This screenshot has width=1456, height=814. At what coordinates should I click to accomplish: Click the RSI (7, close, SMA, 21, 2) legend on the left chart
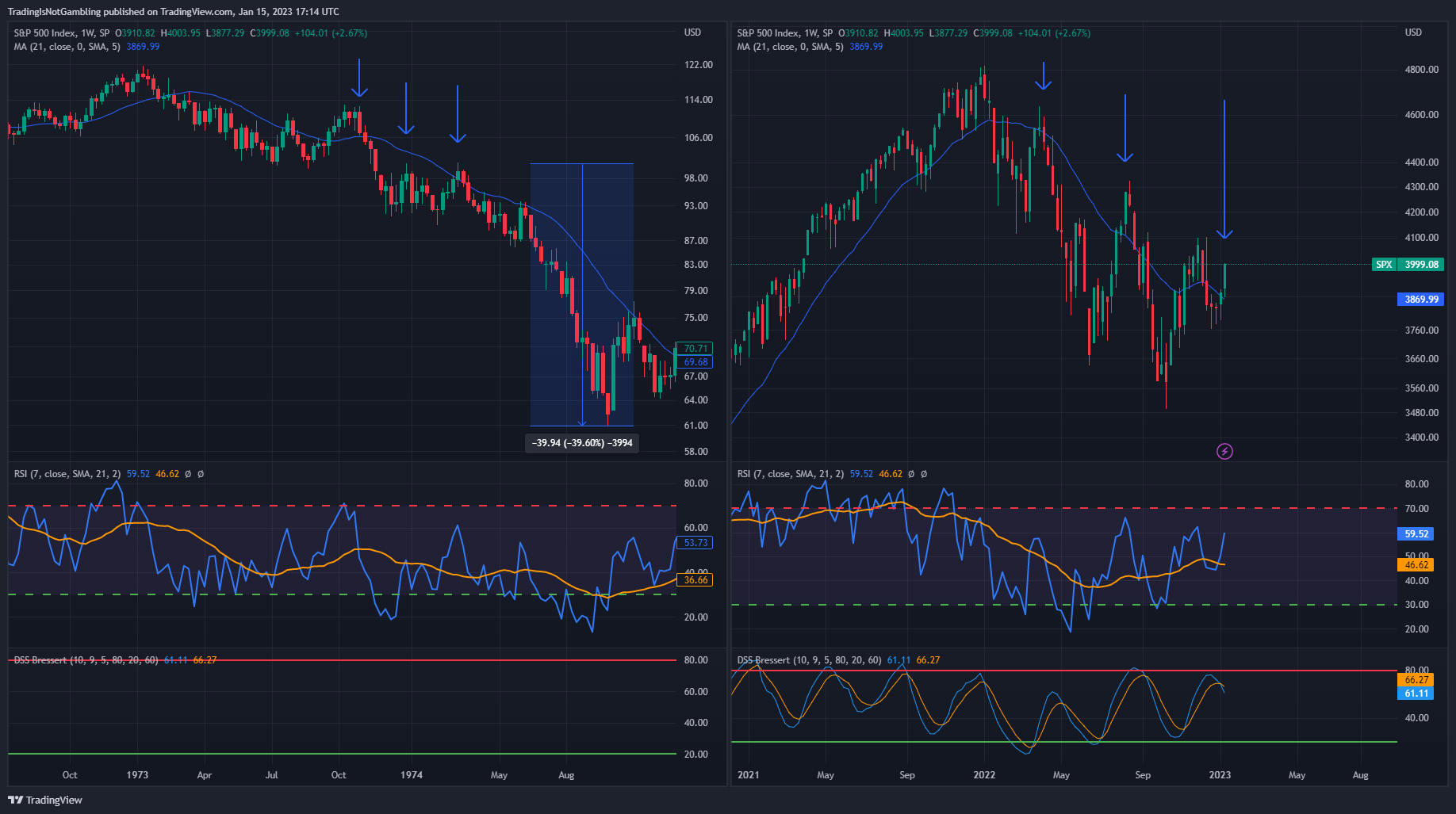(x=67, y=474)
